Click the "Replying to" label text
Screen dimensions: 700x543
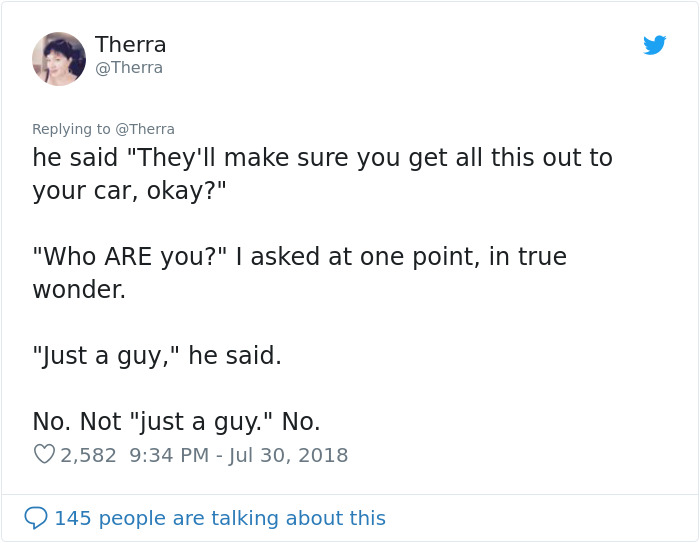pos(71,129)
